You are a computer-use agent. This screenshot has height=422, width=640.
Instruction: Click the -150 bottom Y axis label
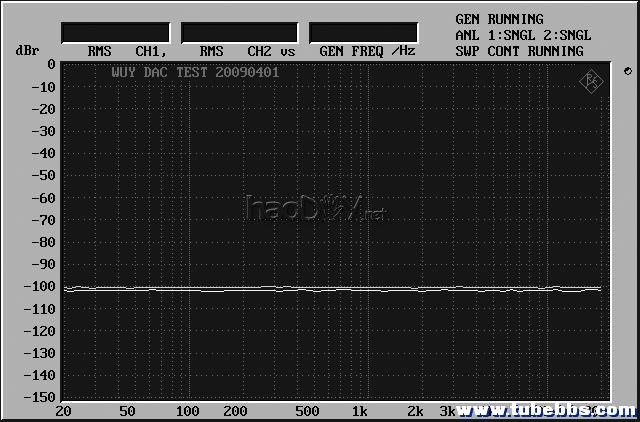38,397
